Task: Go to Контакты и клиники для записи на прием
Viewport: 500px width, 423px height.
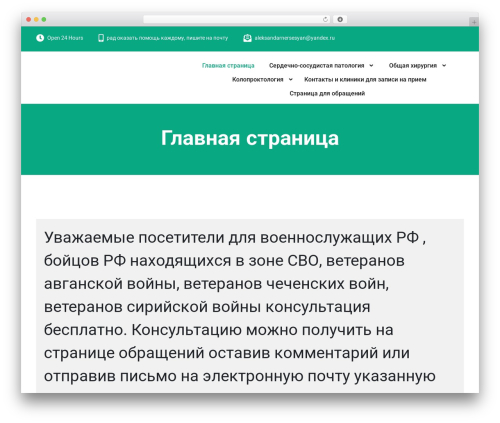Action: pos(365,79)
